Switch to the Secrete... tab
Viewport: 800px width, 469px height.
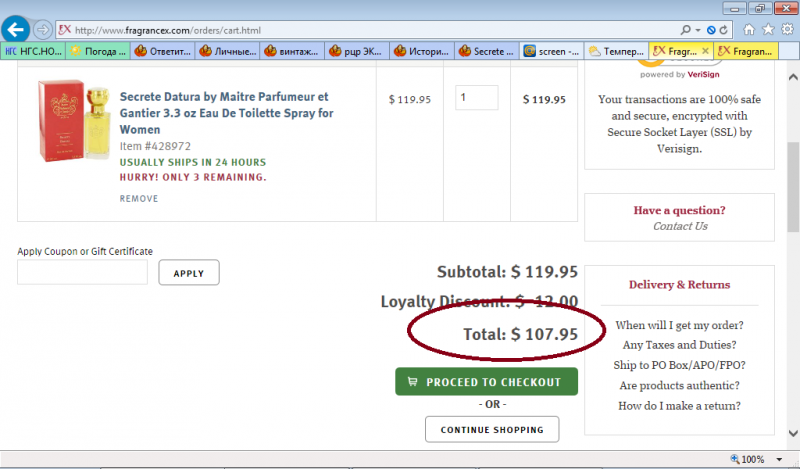[x=487, y=51]
